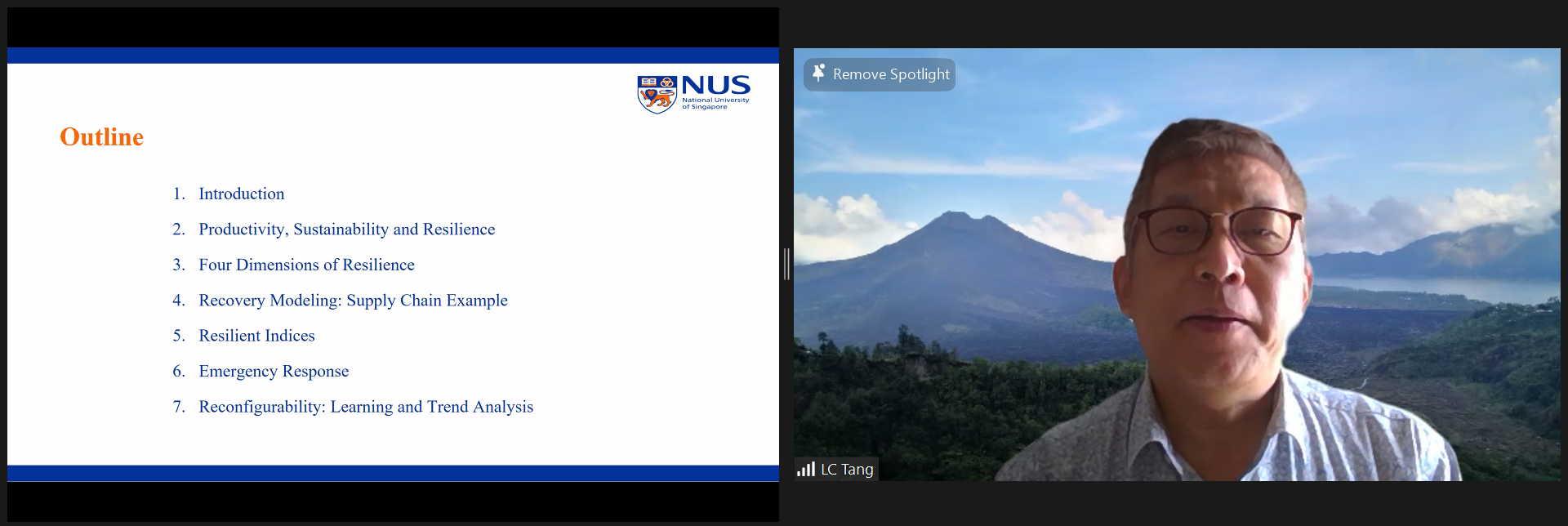Click the signal strength icon beside LC Tang
This screenshot has height=526, width=1568.
pos(806,469)
